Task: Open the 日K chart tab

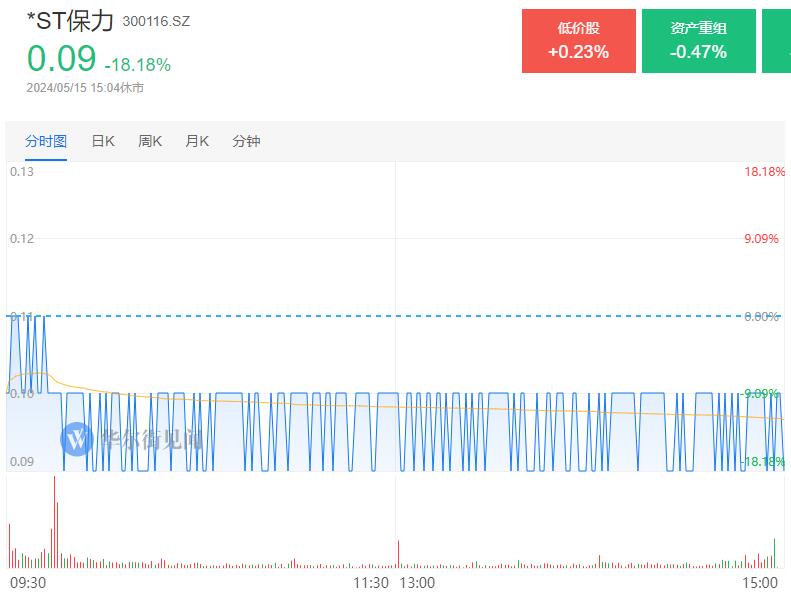Action: pyautogui.click(x=103, y=141)
